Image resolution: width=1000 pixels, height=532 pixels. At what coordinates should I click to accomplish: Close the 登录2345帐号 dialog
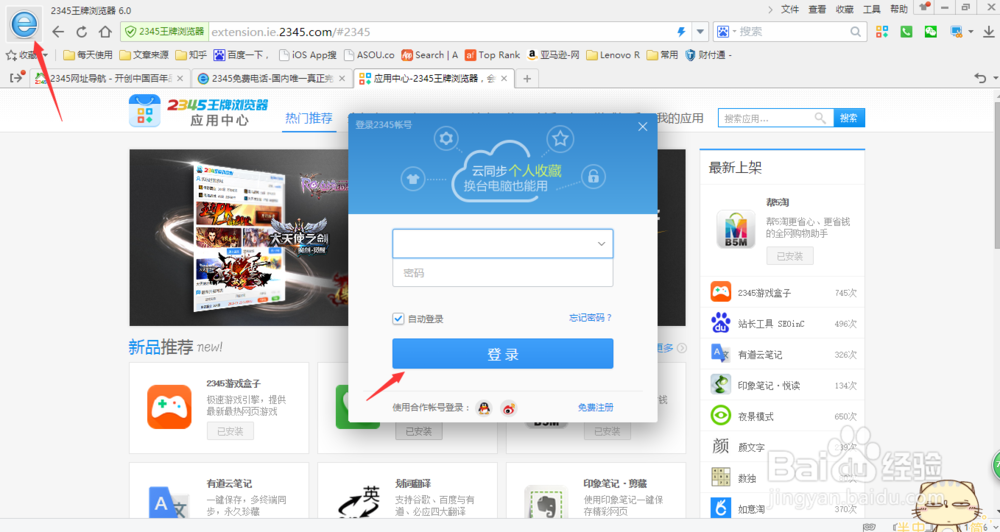[x=642, y=126]
